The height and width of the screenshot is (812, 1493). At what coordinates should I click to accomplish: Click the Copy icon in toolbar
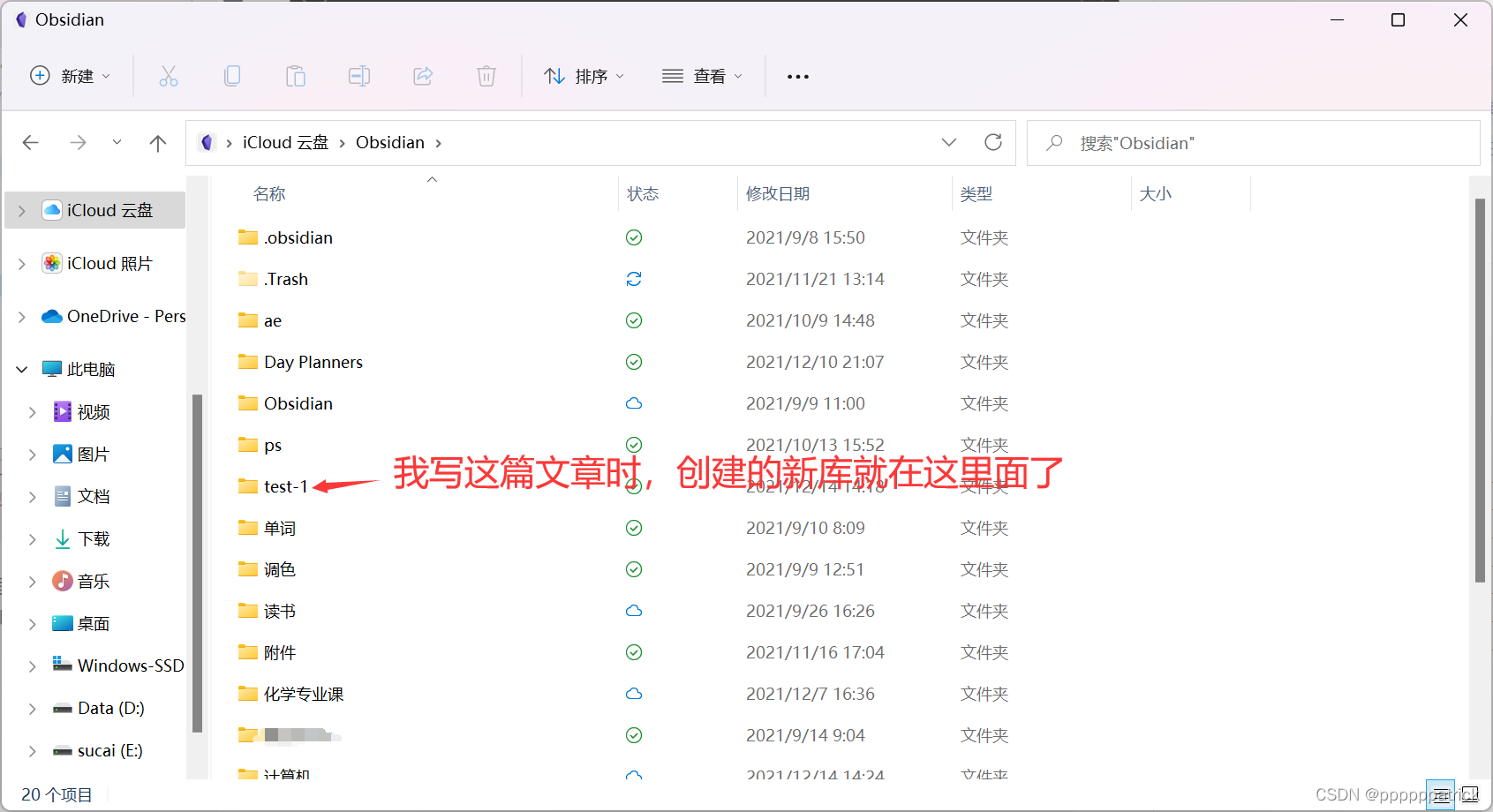pos(232,76)
